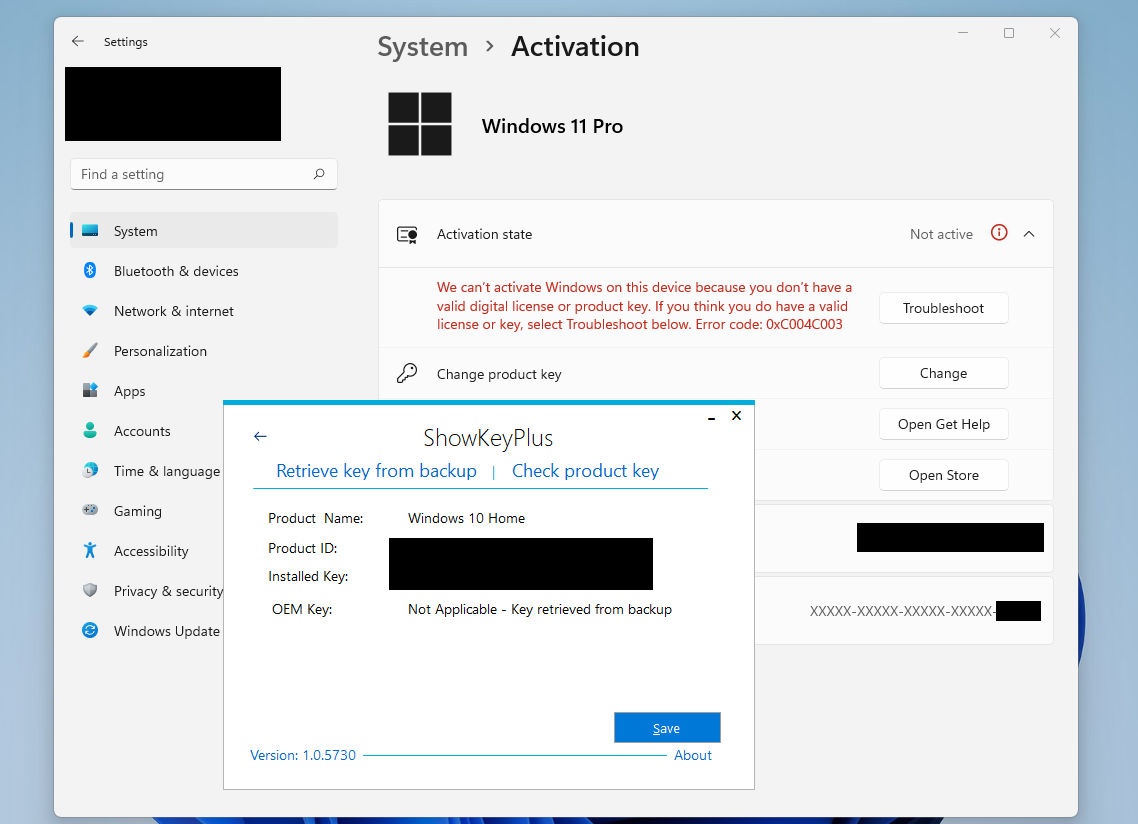Click the Network wifi icon in sidebar
The height and width of the screenshot is (824, 1138).
tap(90, 311)
